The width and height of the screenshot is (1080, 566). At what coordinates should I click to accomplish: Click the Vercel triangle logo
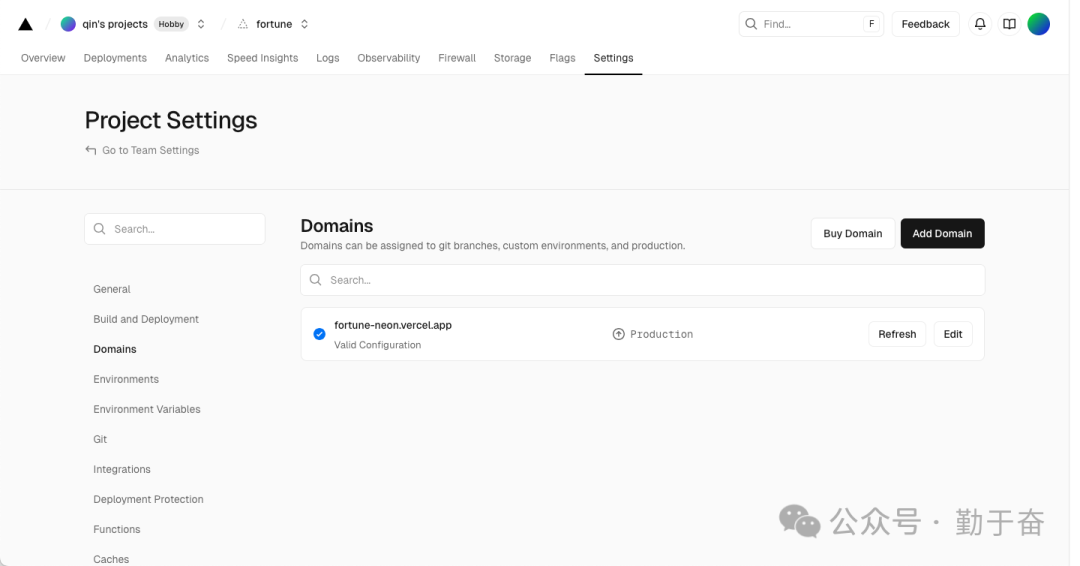25,24
